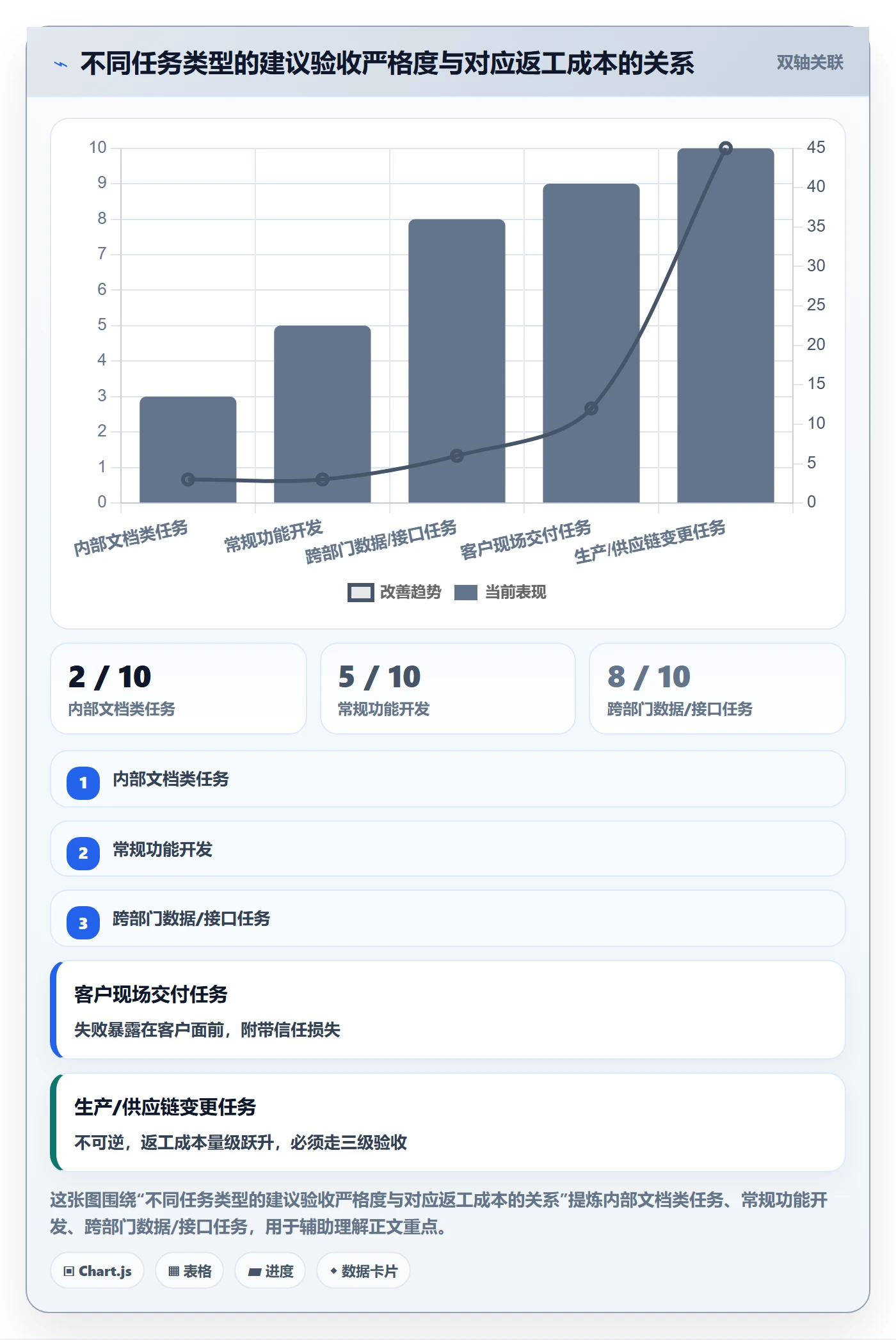The image size is (896, 1340).
Task: Select the 跨部门数据/接口任务 list row
Action: coord(448,919)
